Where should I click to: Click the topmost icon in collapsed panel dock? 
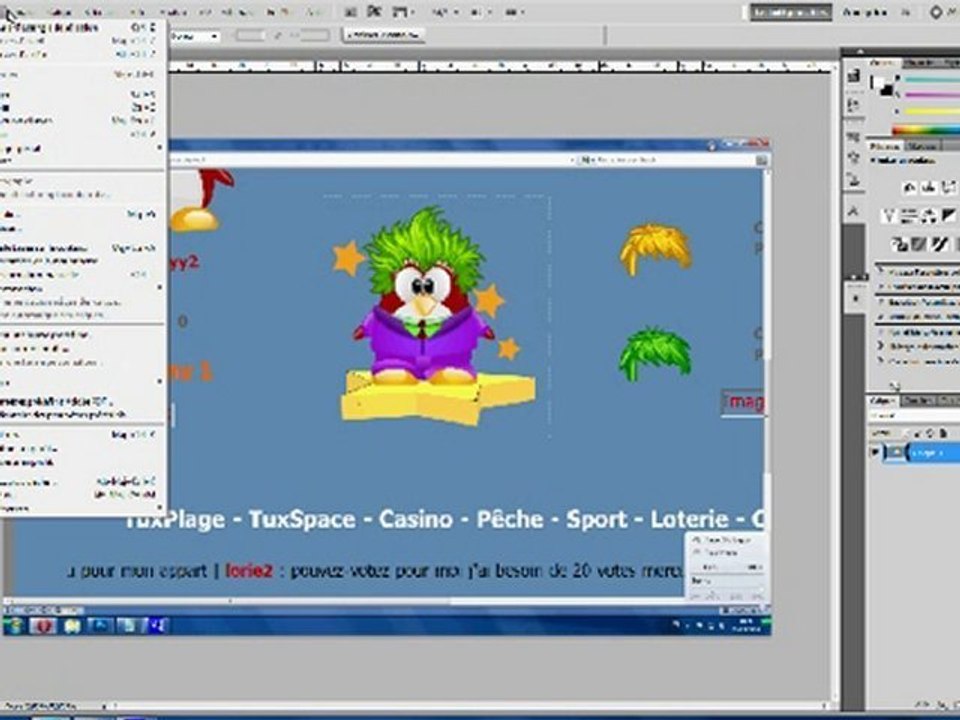click(853, 76)
